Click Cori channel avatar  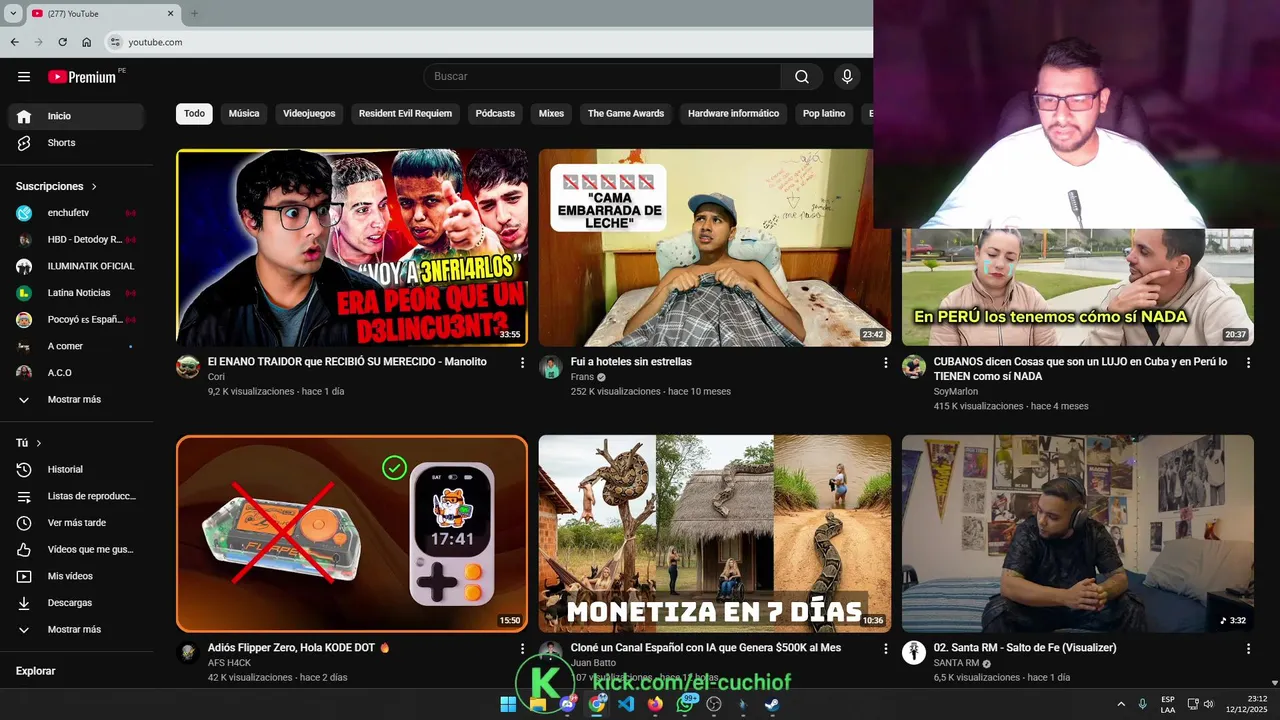(x=188, y=367)
